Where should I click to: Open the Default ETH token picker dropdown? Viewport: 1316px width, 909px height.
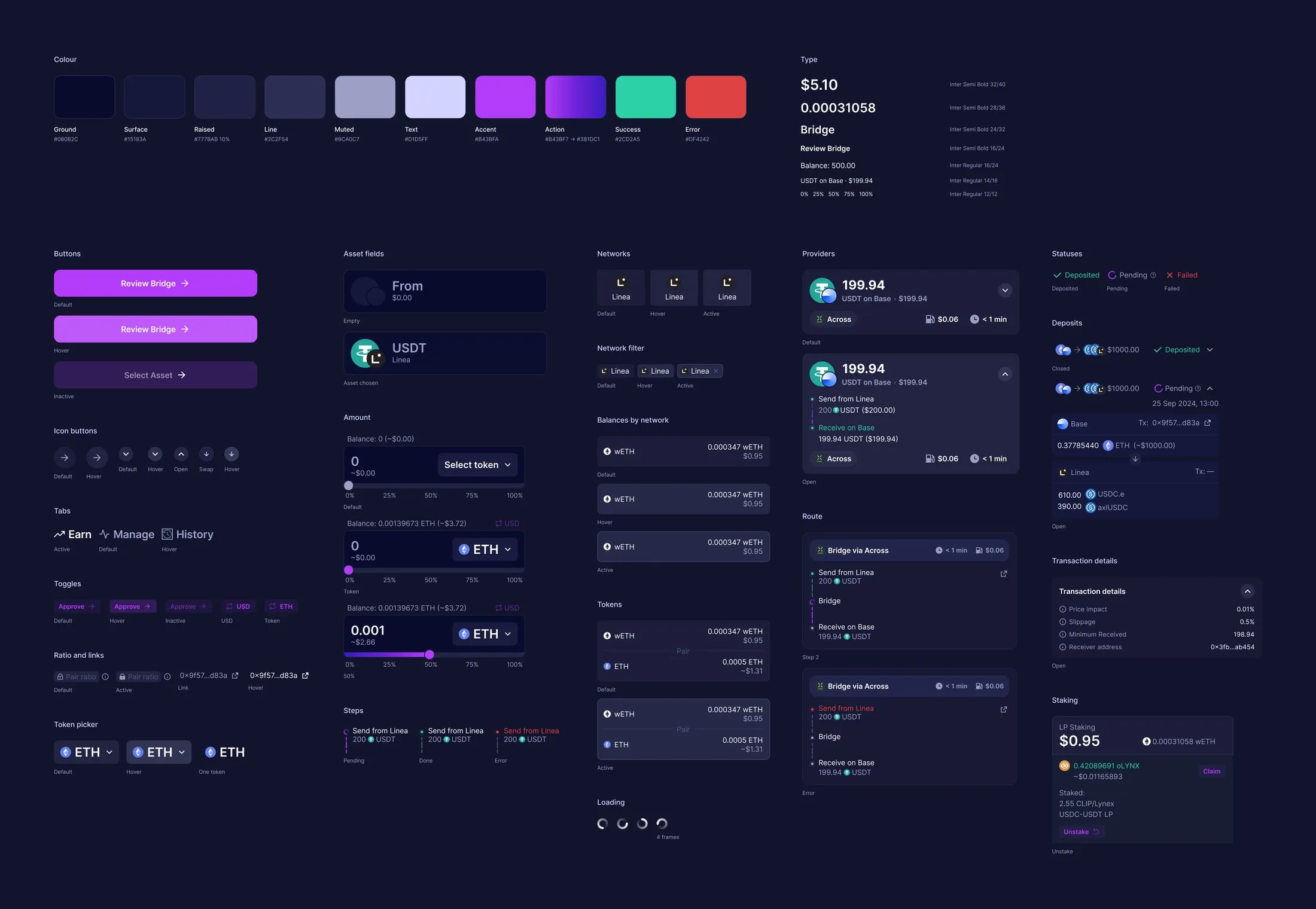point(86,752)
